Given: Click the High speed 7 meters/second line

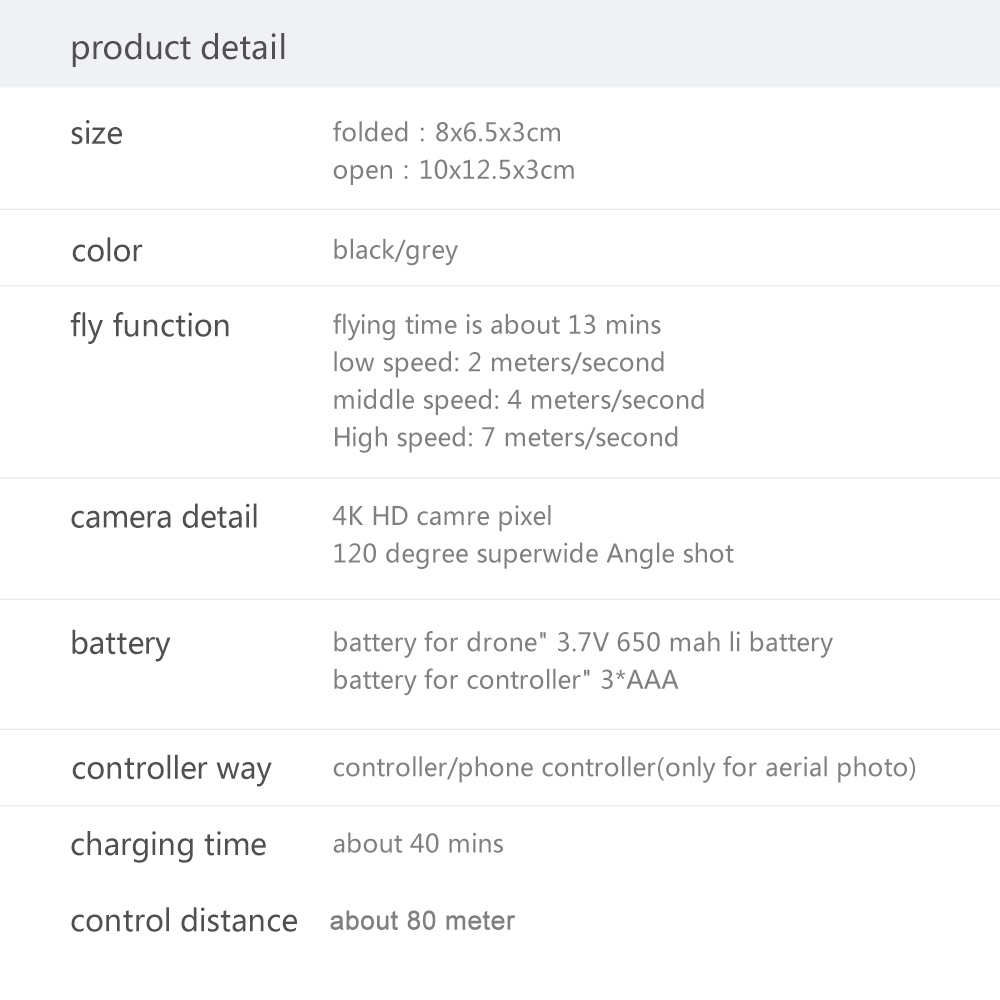Looking at the screenshot, I should pyautogui.click(x=505, y=437).
